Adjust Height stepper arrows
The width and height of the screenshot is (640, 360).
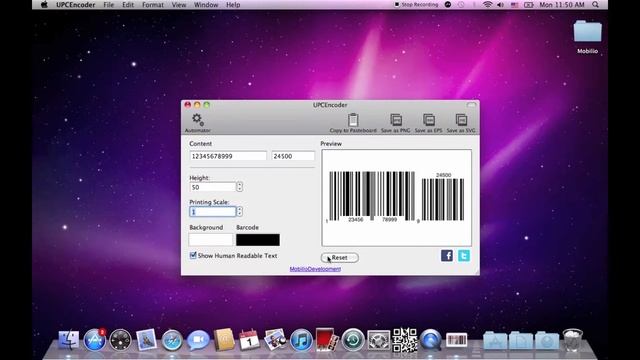(x=240, y=187)
